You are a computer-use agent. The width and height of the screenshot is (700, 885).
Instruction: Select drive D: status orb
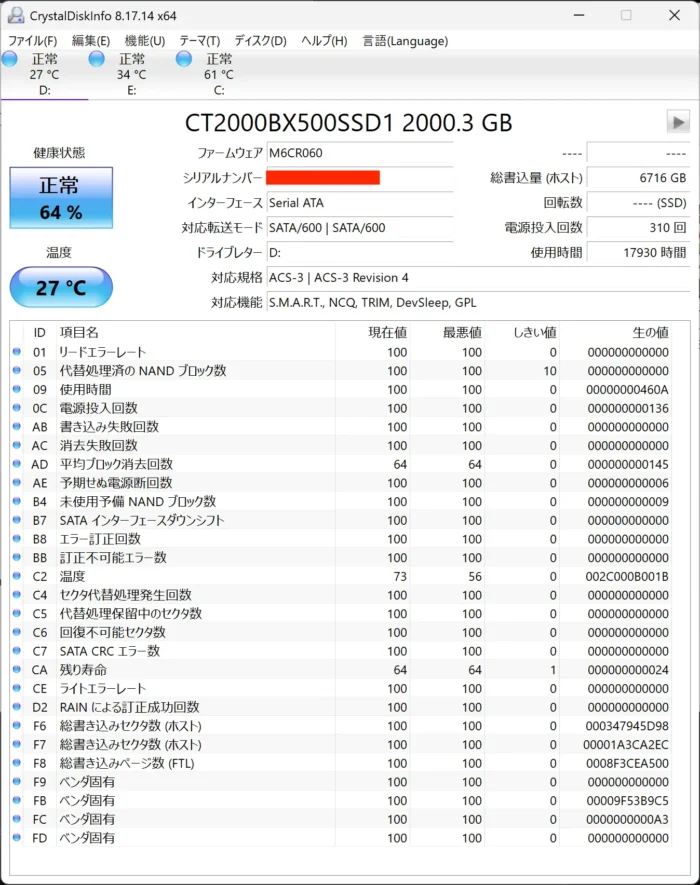tap(10, 60)
